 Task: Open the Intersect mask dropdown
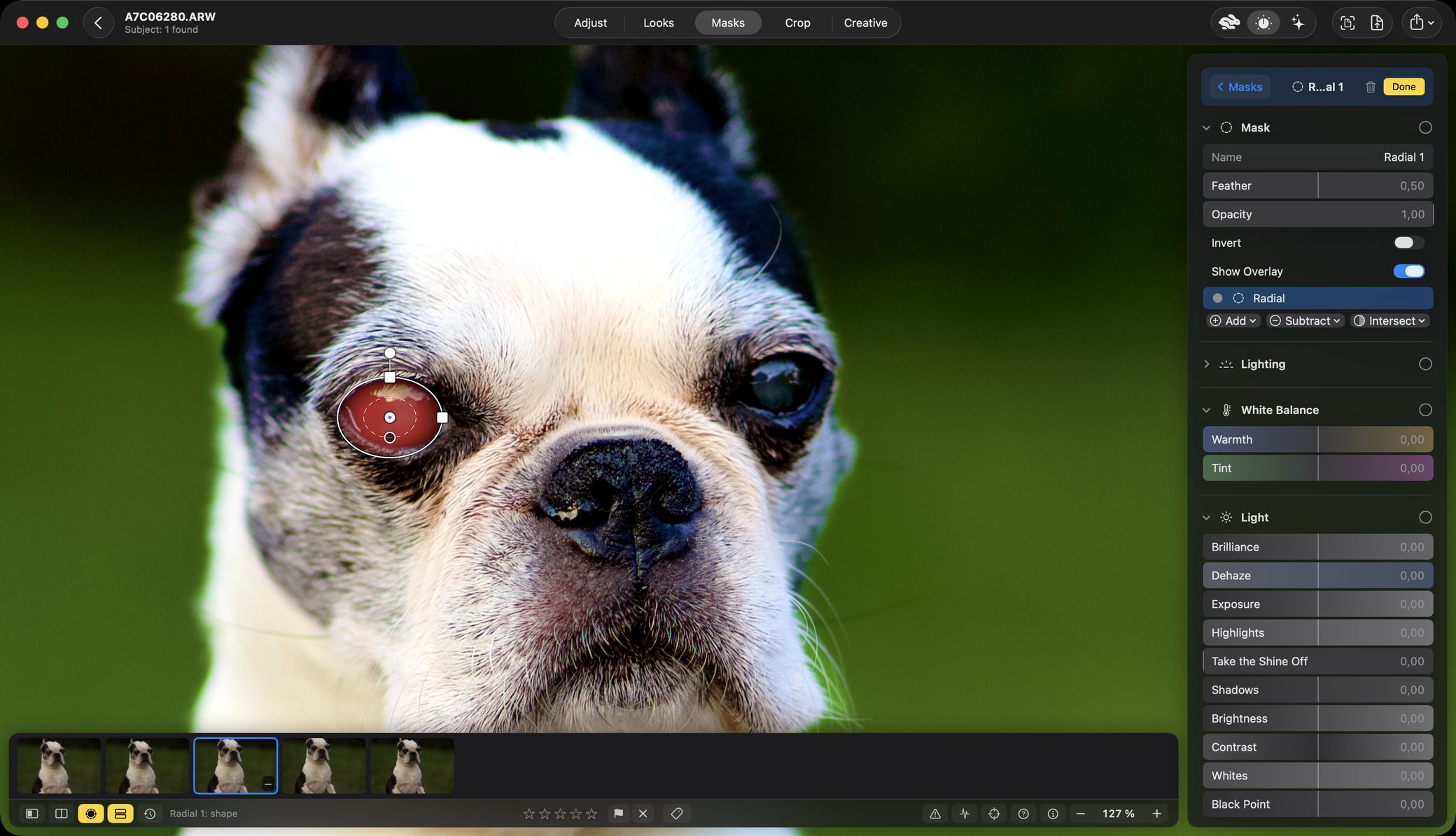tap(1389, 320)
